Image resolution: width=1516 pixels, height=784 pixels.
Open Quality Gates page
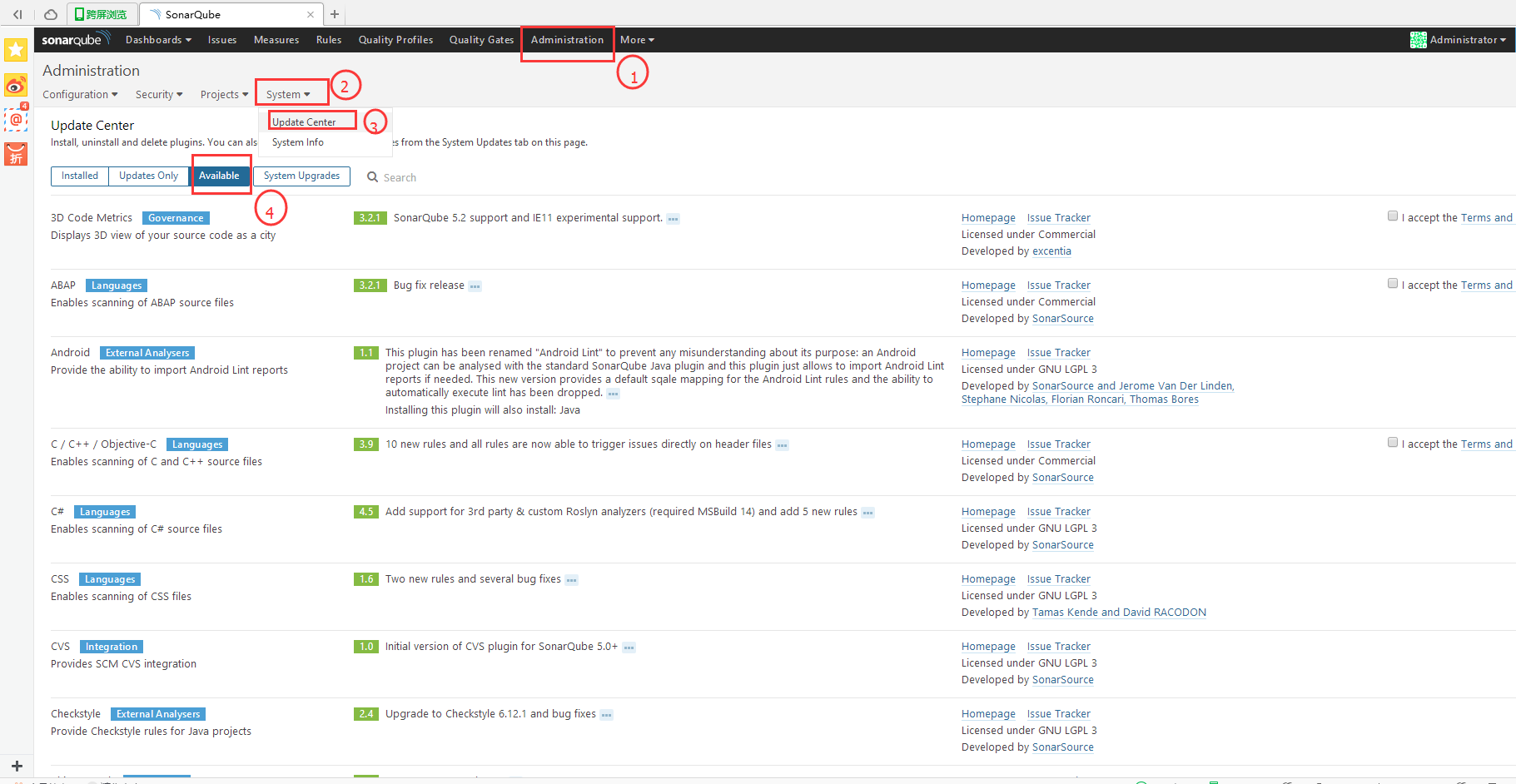coord(481,40)
